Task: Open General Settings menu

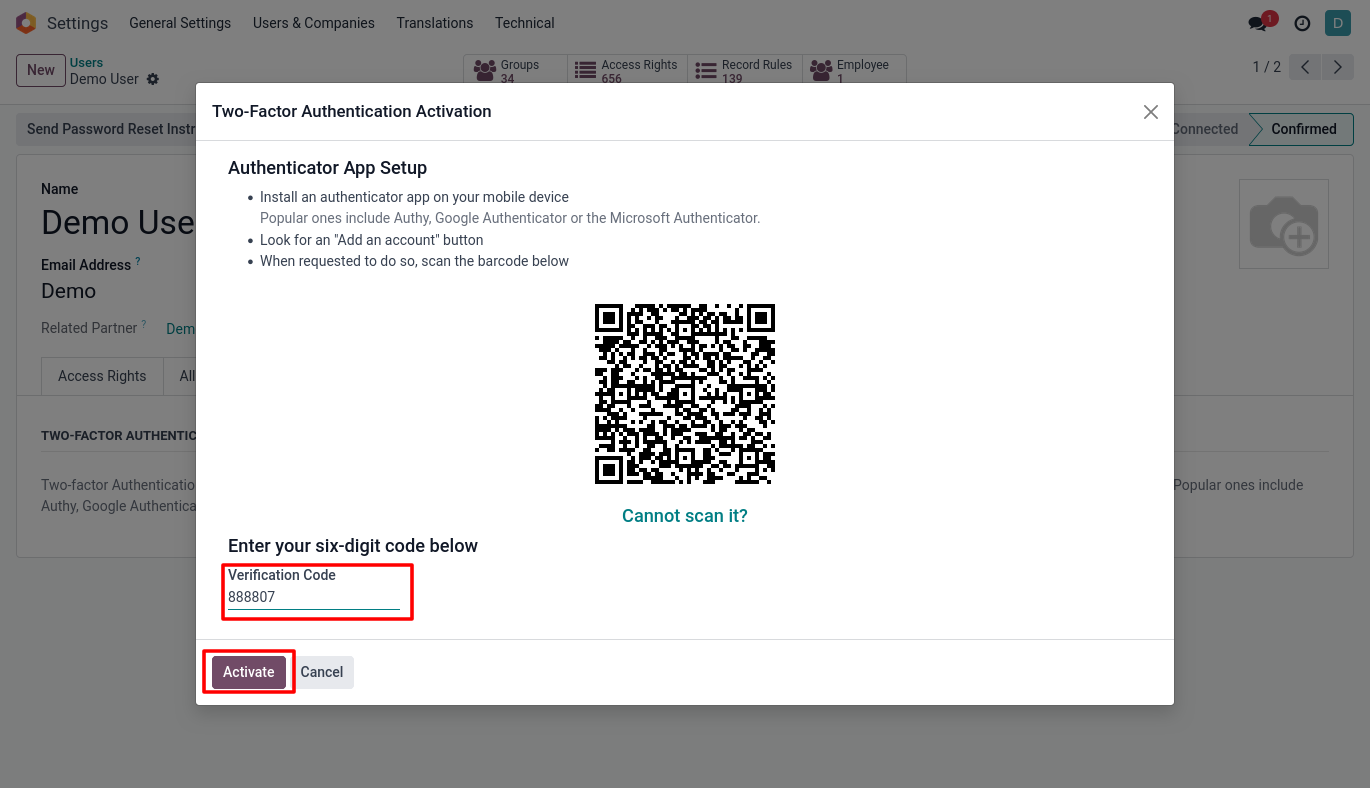Action: coord(180,23)
